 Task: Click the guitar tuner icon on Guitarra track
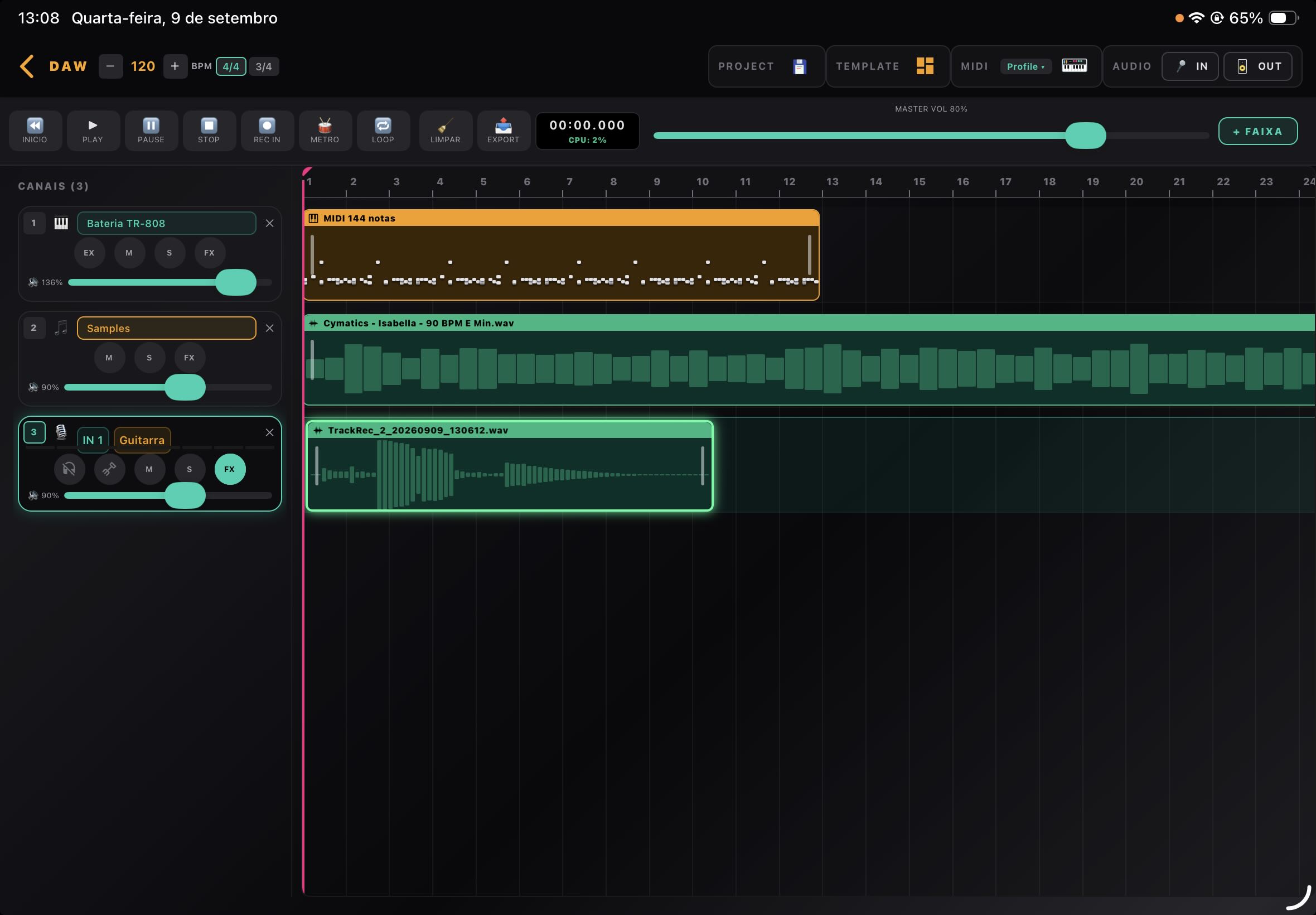click(109, 470)
